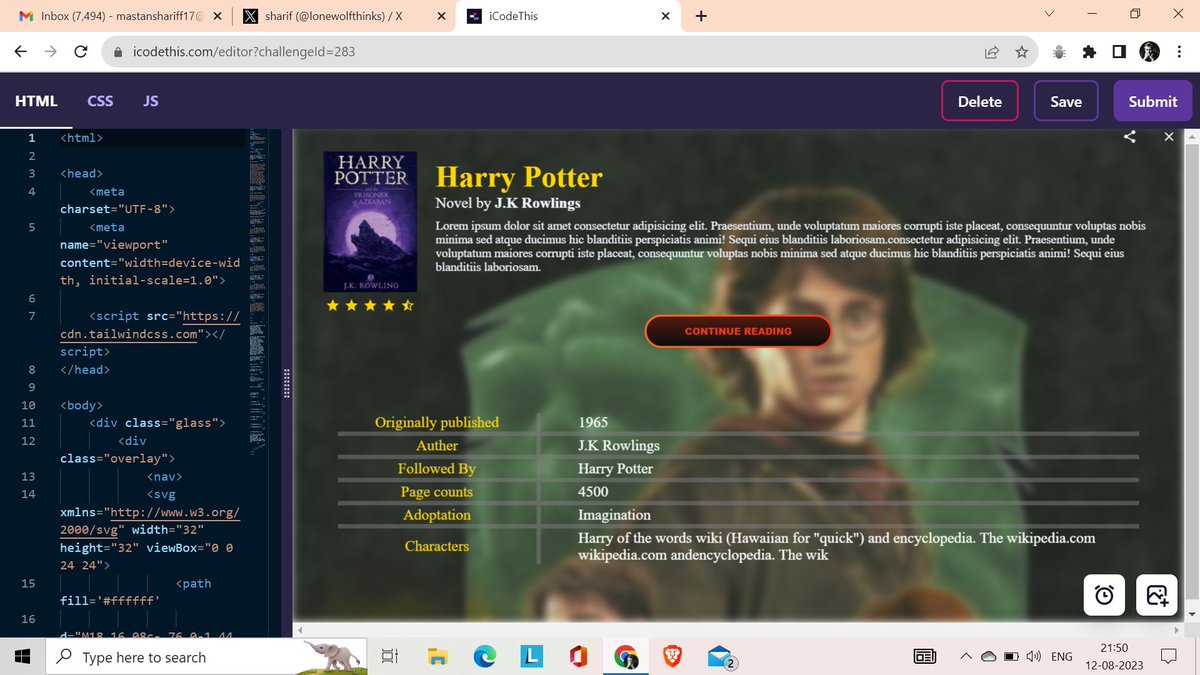Click the Harry Potter title heading
This screenshot has width=1200, height=675.
(x=519, y=178)
